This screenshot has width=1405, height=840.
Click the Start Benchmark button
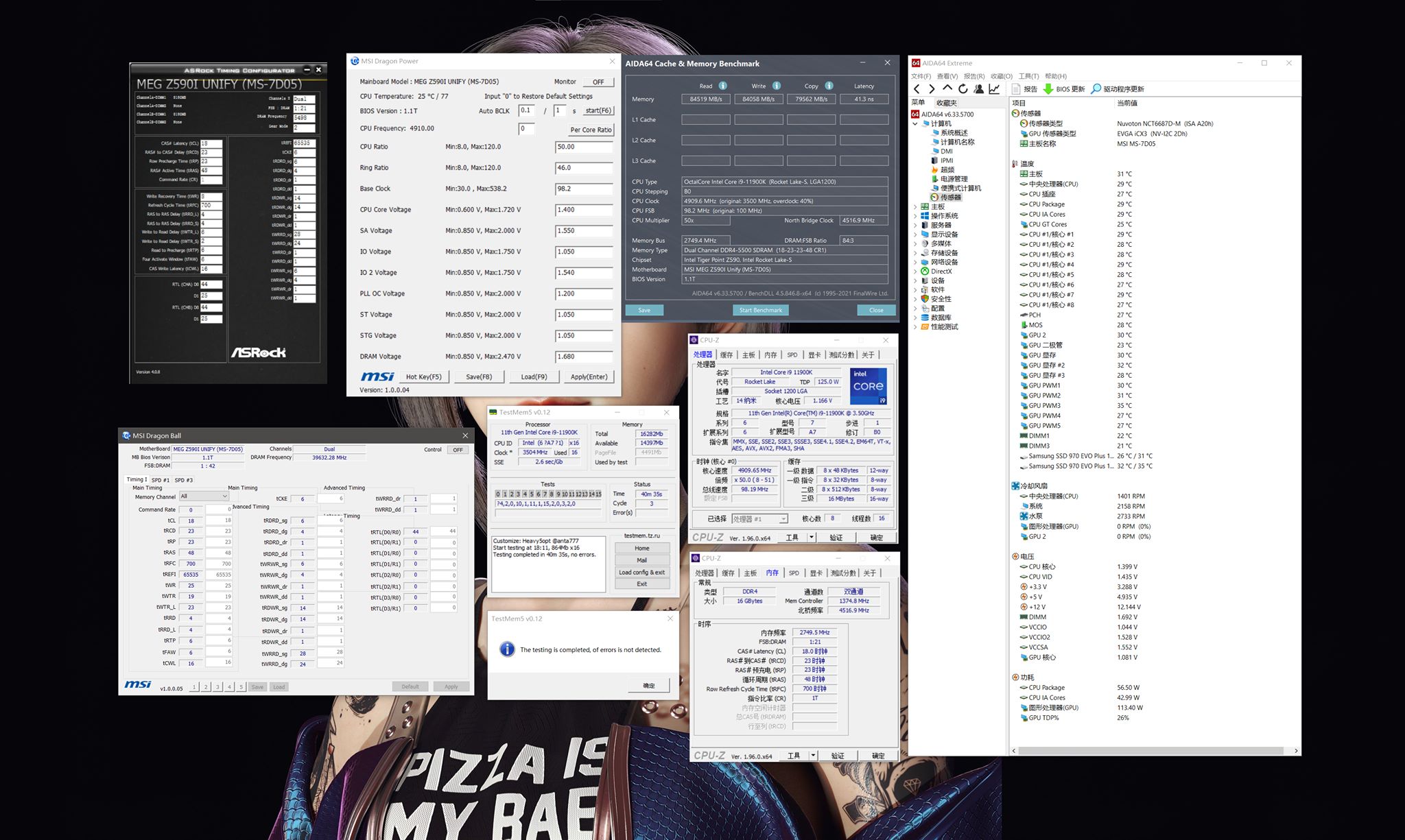point(760,310)
